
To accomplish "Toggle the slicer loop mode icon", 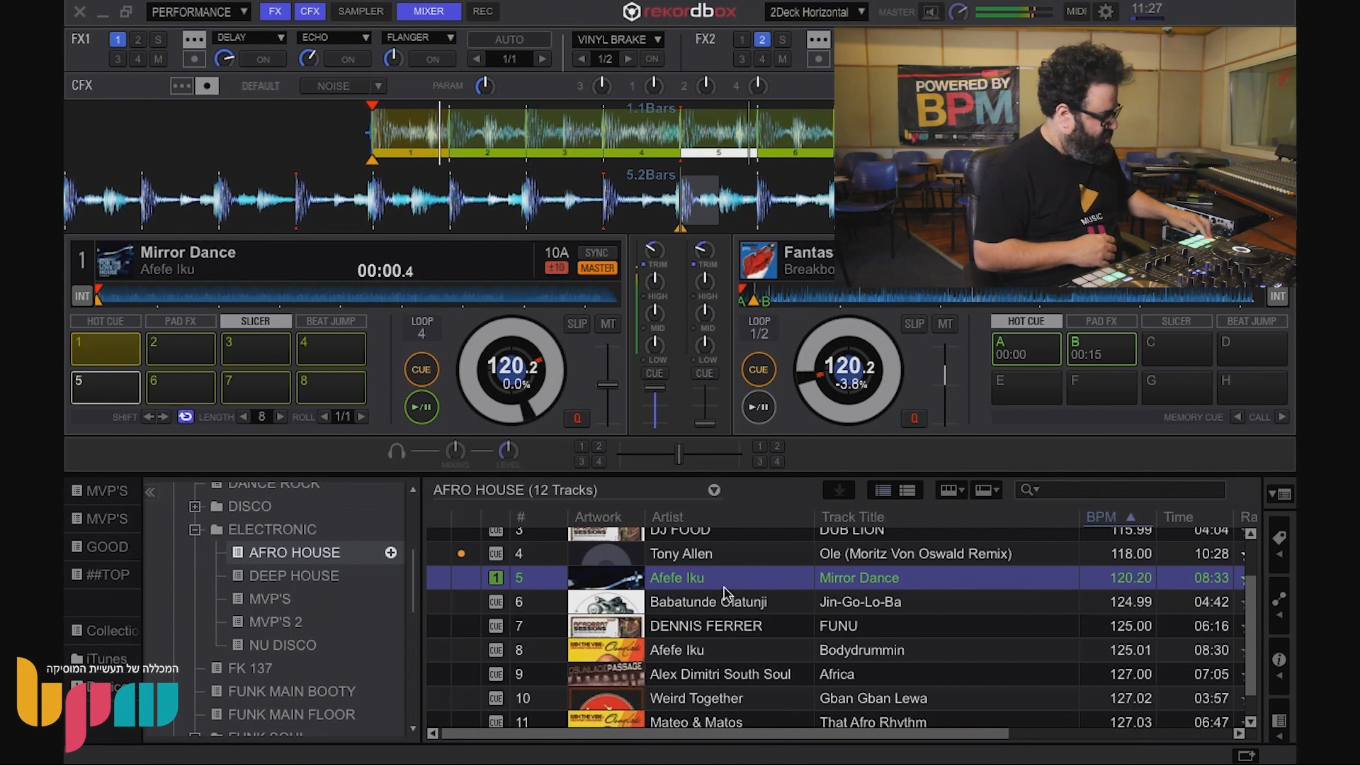I will click(185, 417).
